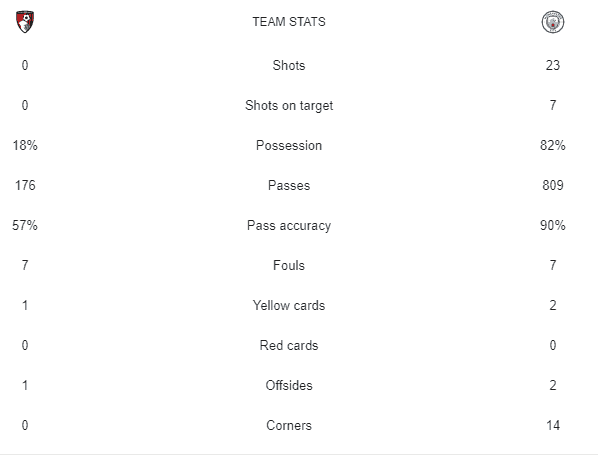Select the 176 passes value

(x=25, y=185)
